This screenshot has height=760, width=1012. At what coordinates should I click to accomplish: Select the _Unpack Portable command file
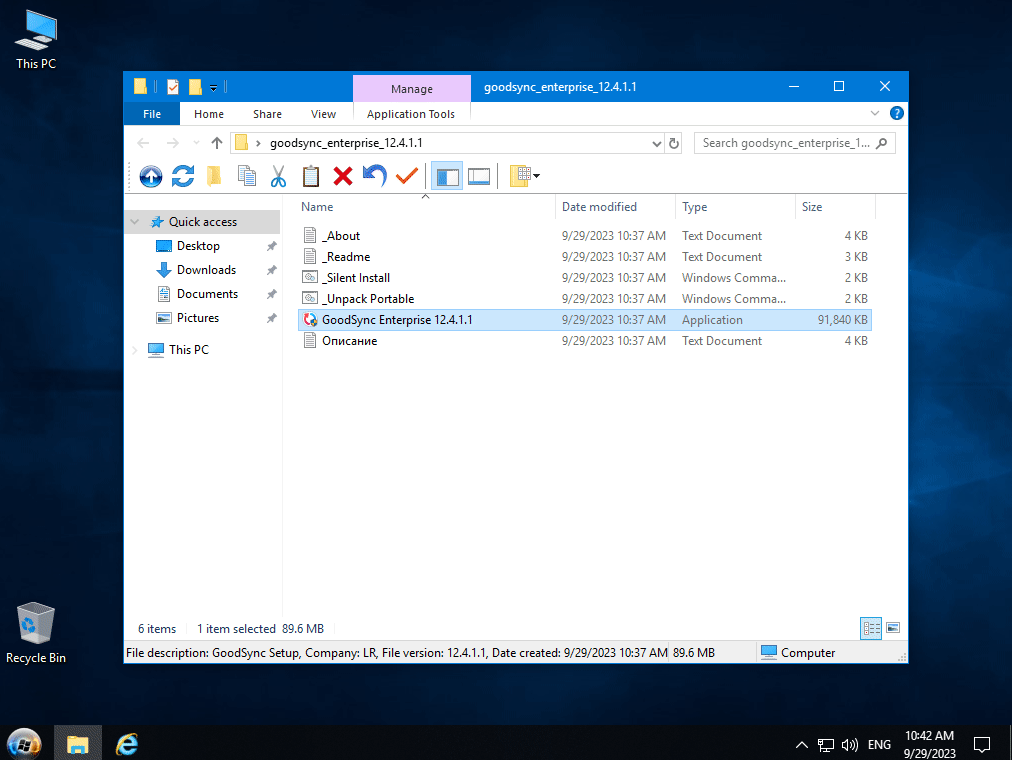tap(585, 299)
